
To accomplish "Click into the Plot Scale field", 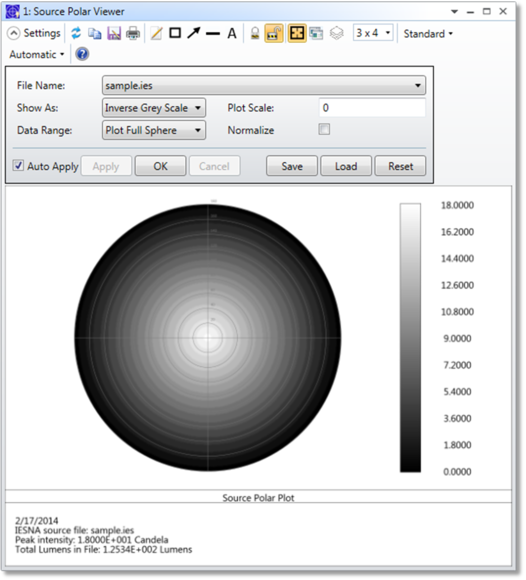I will (372, 108).
